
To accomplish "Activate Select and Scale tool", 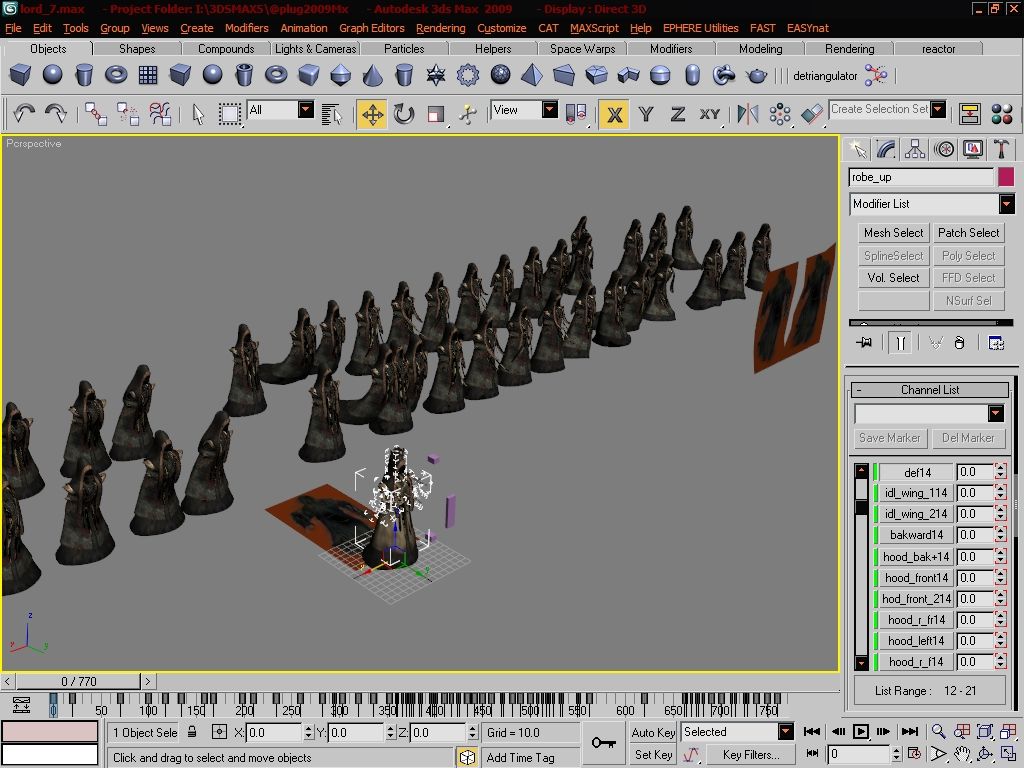I will [436, 114].
